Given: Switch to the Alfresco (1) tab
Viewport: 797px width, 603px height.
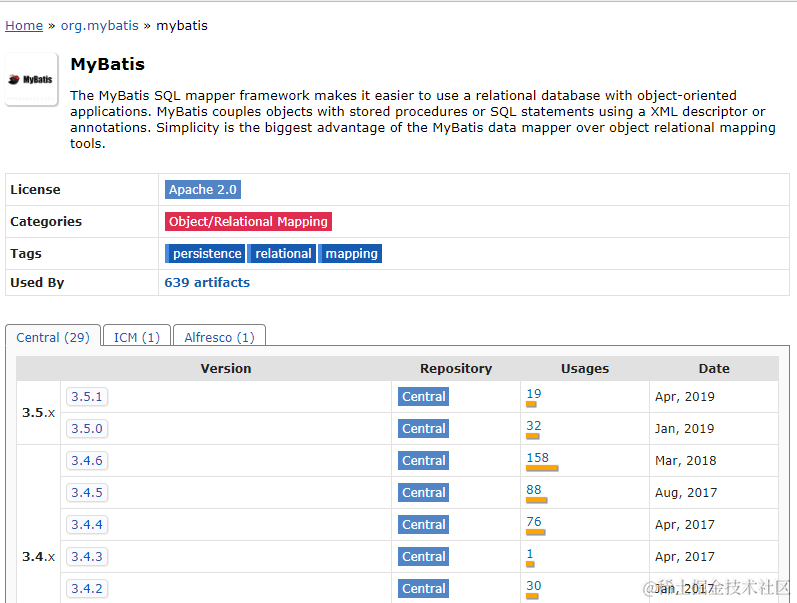Looking at the screenshot, I should pyautogui.click(x=219, y=337).
